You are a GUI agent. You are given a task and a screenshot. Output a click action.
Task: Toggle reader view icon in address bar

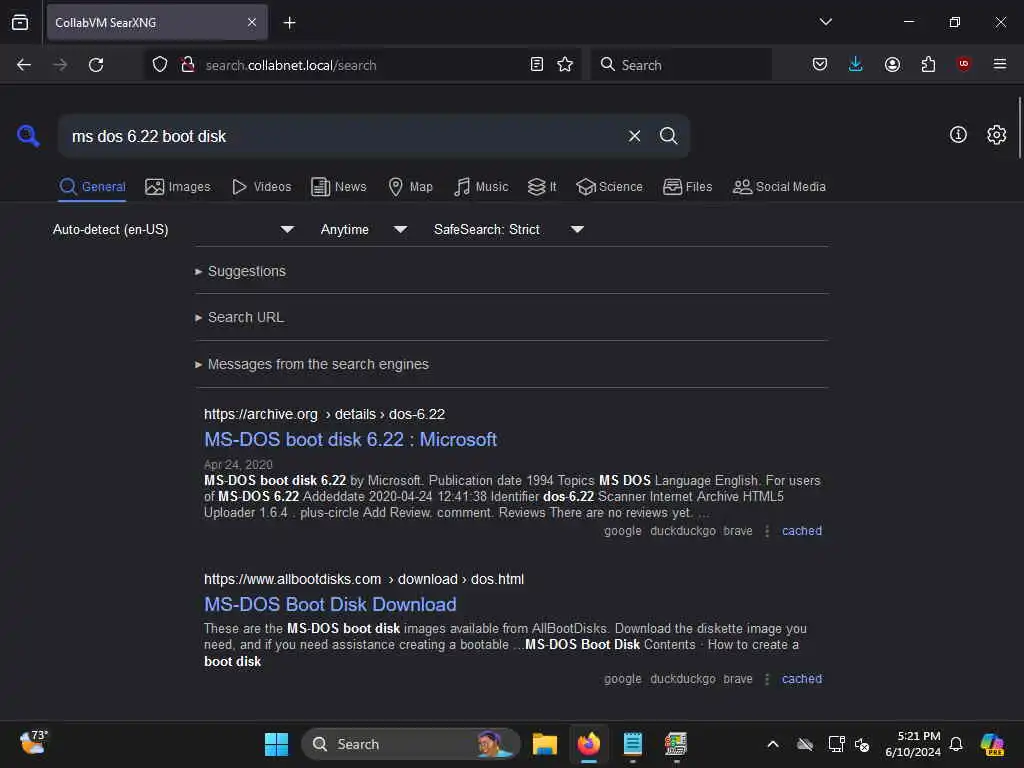536,65
